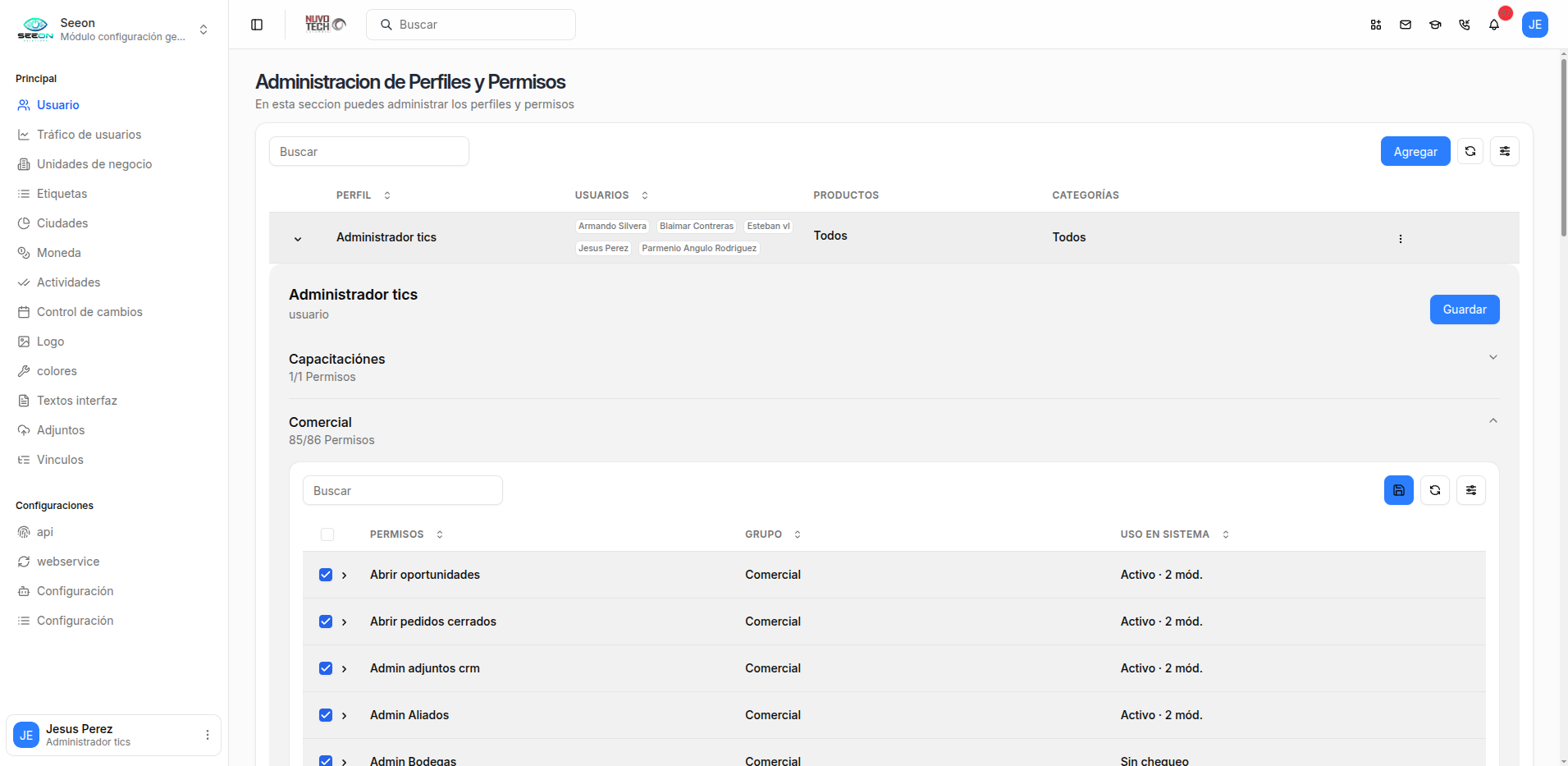The image size is (1568, 766).
Task: Uncheck Abrir pedidos cerrados permission
Action: (326, 622)
